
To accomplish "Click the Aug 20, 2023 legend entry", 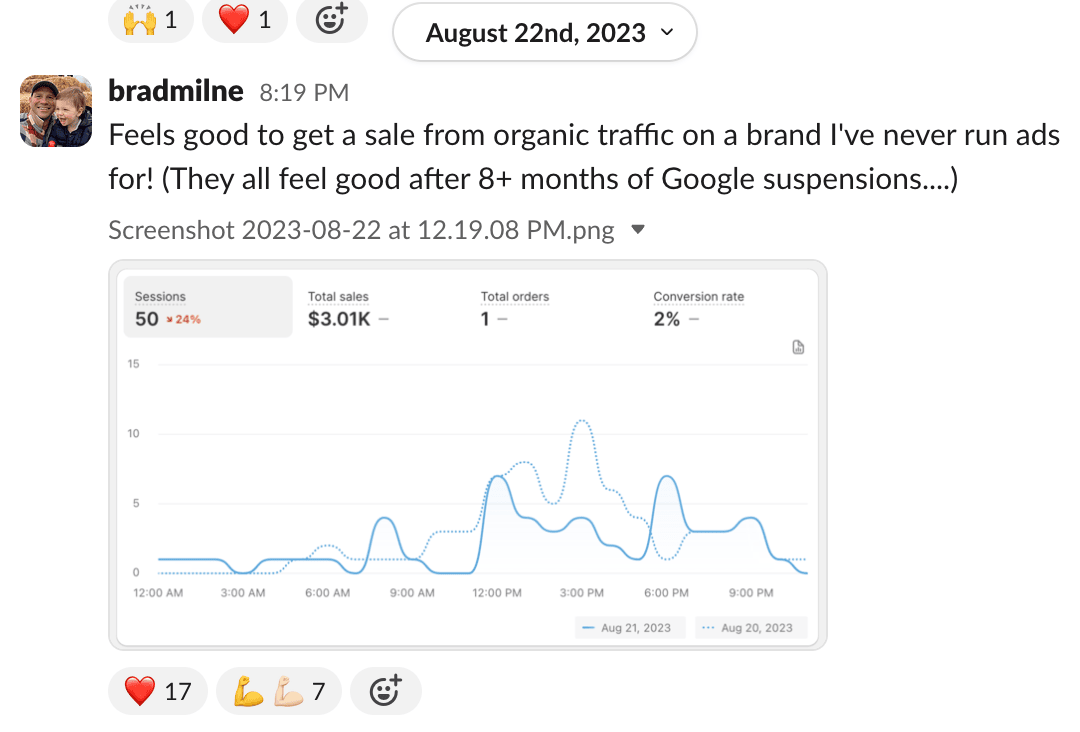I will pos(750,628).
